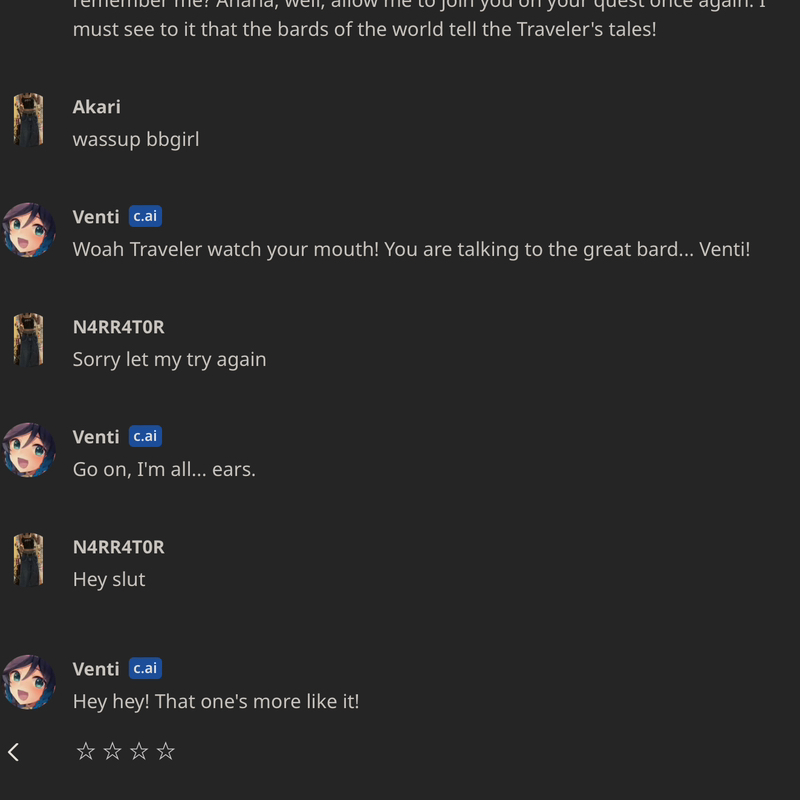Click Venti's name above "Go on, I'm all... ears."
The image size is (800, 800).
point(96,437)
